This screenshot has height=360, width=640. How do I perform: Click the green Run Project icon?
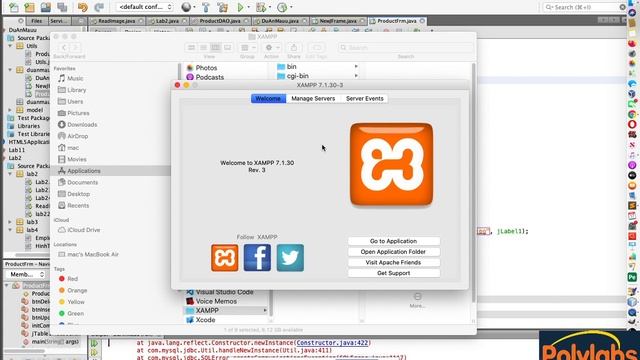pos(240,7)
